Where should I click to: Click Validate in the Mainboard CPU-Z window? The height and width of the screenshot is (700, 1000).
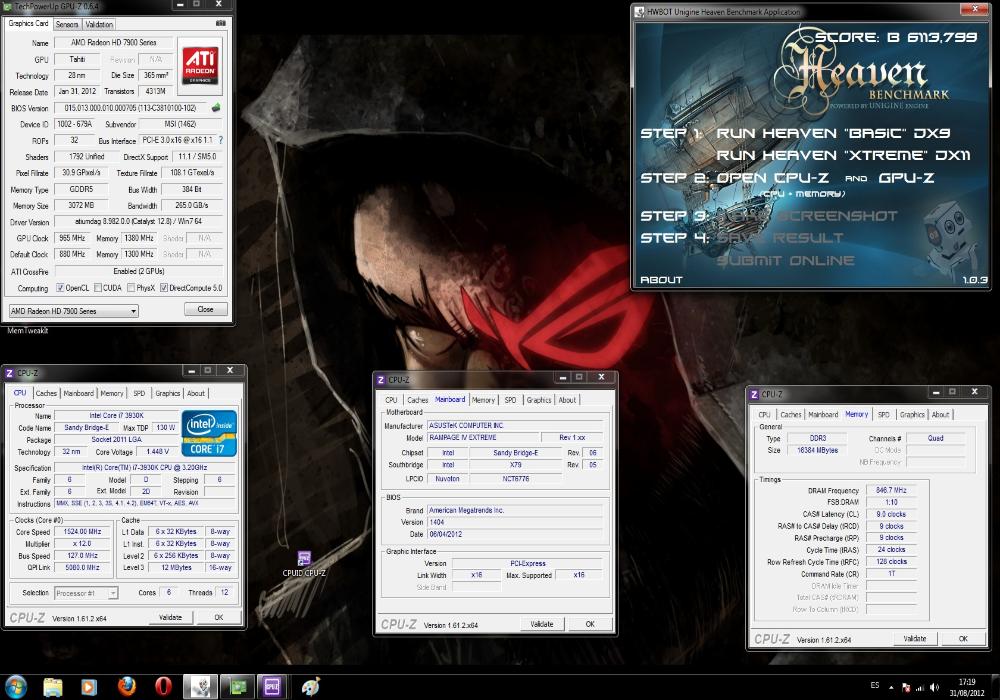(x=542, y=624)
